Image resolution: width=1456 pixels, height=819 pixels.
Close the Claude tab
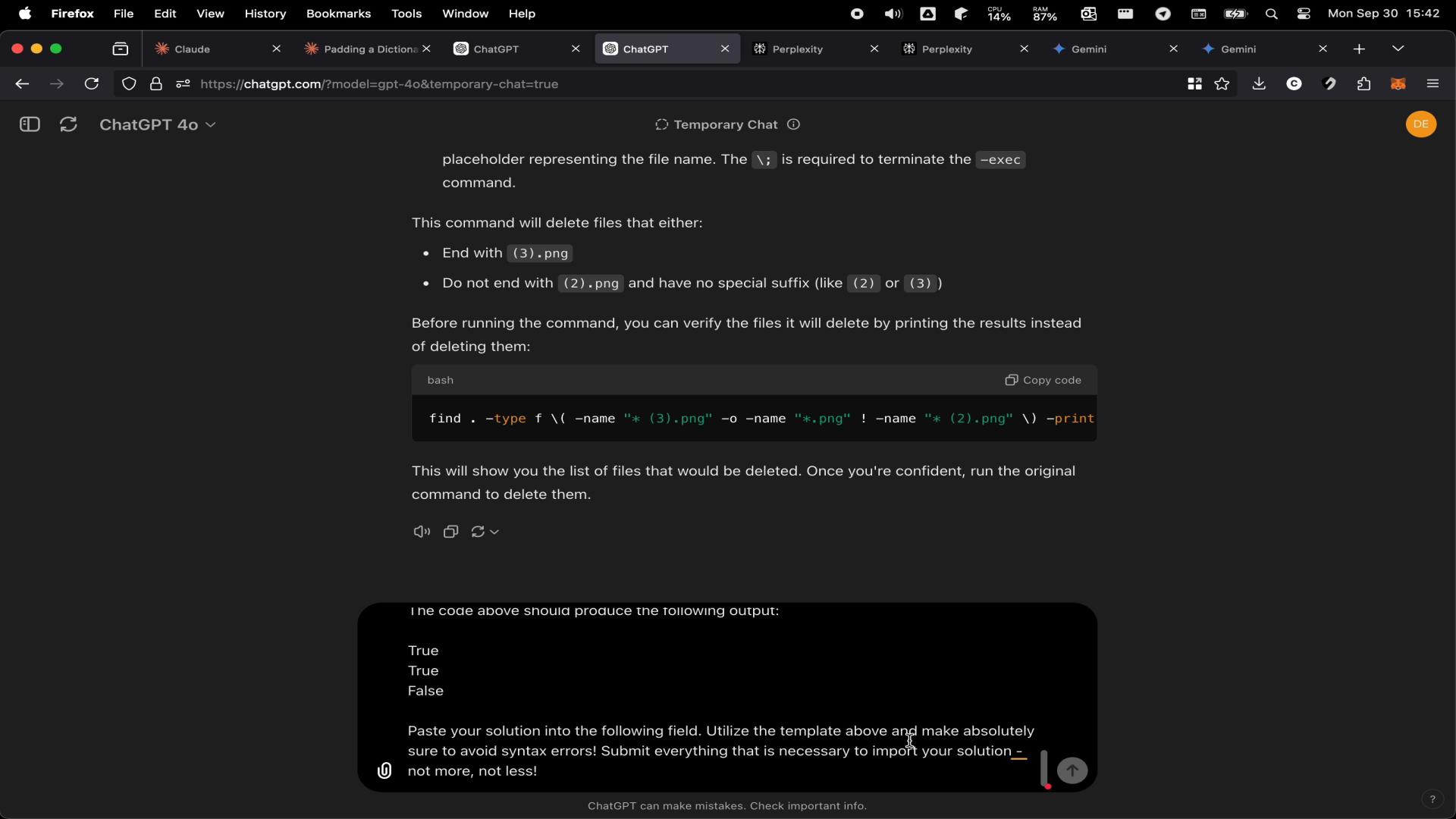pos(277,49)
